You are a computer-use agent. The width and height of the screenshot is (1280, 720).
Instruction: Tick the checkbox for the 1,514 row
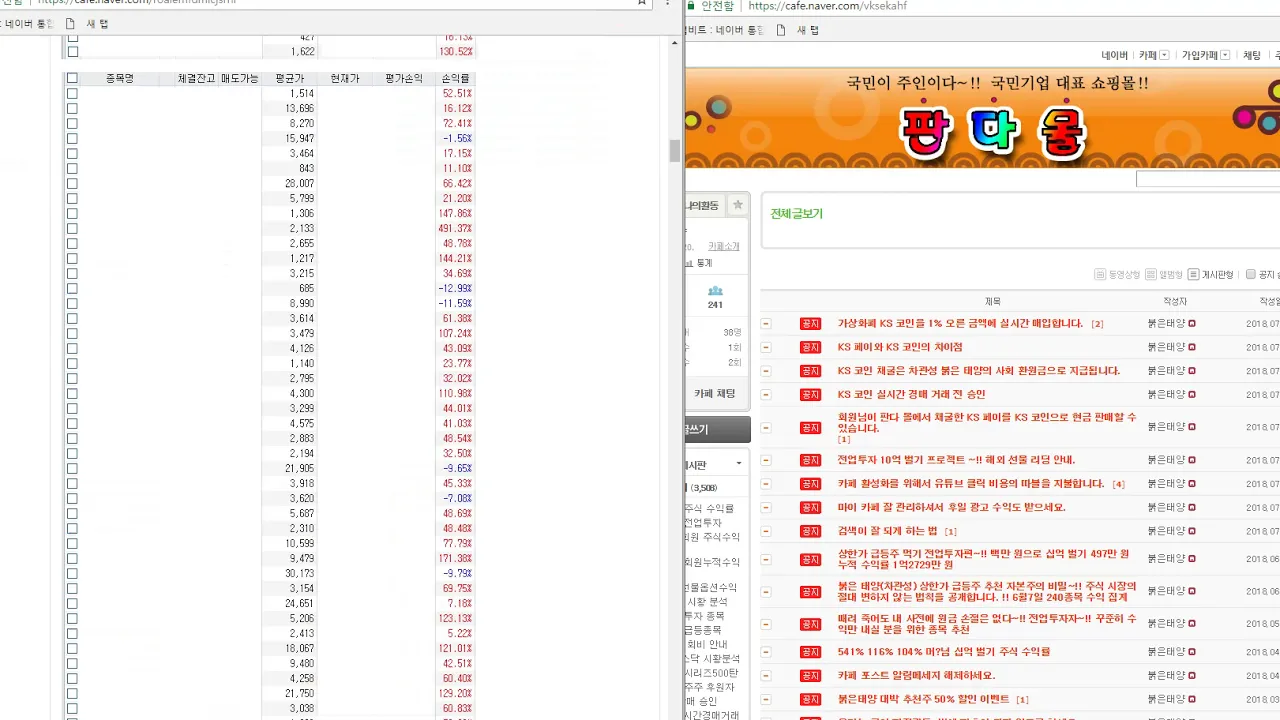tap(72, 93)
